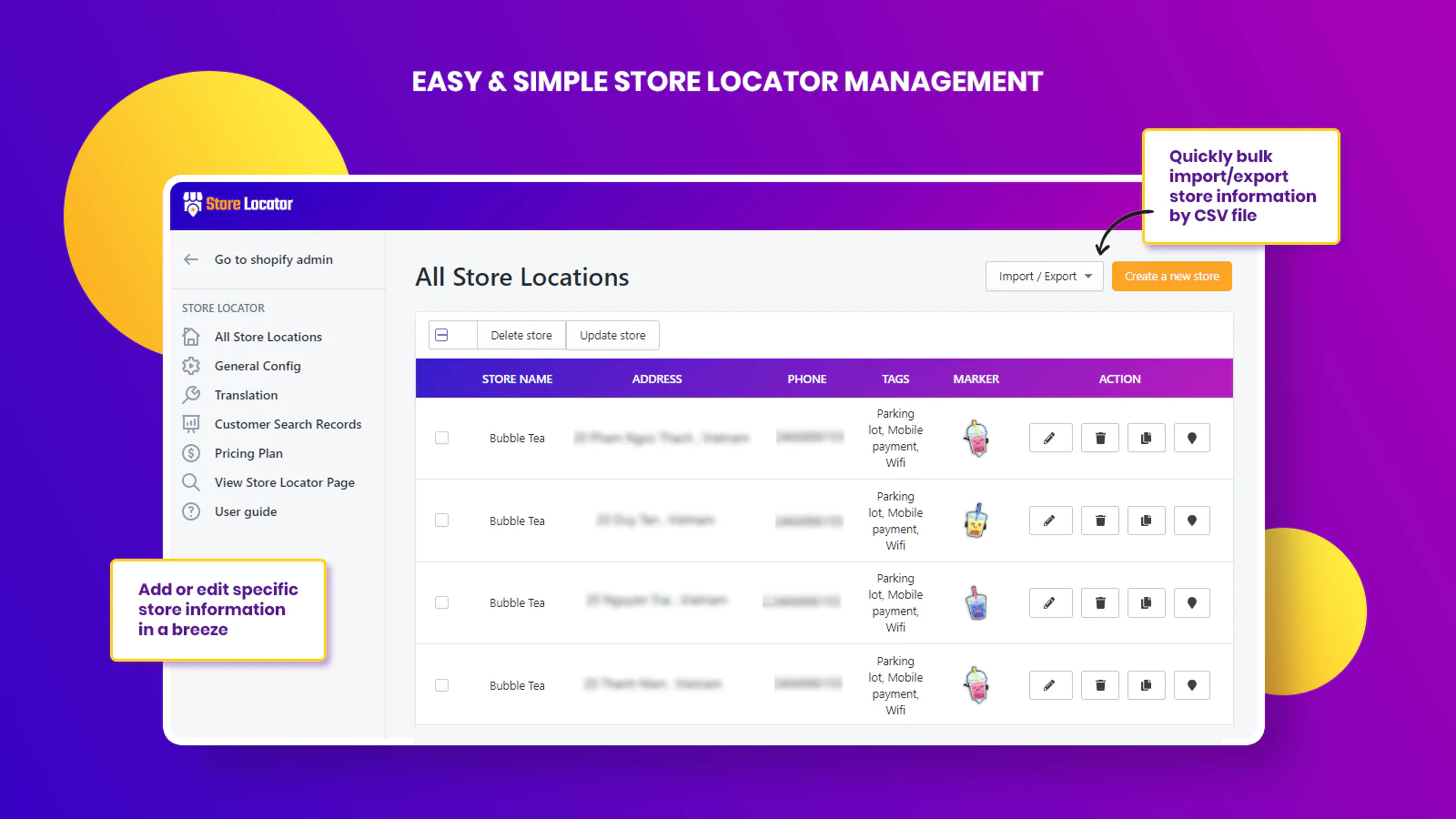Click the STORE NAME column header

coord(517,379)
